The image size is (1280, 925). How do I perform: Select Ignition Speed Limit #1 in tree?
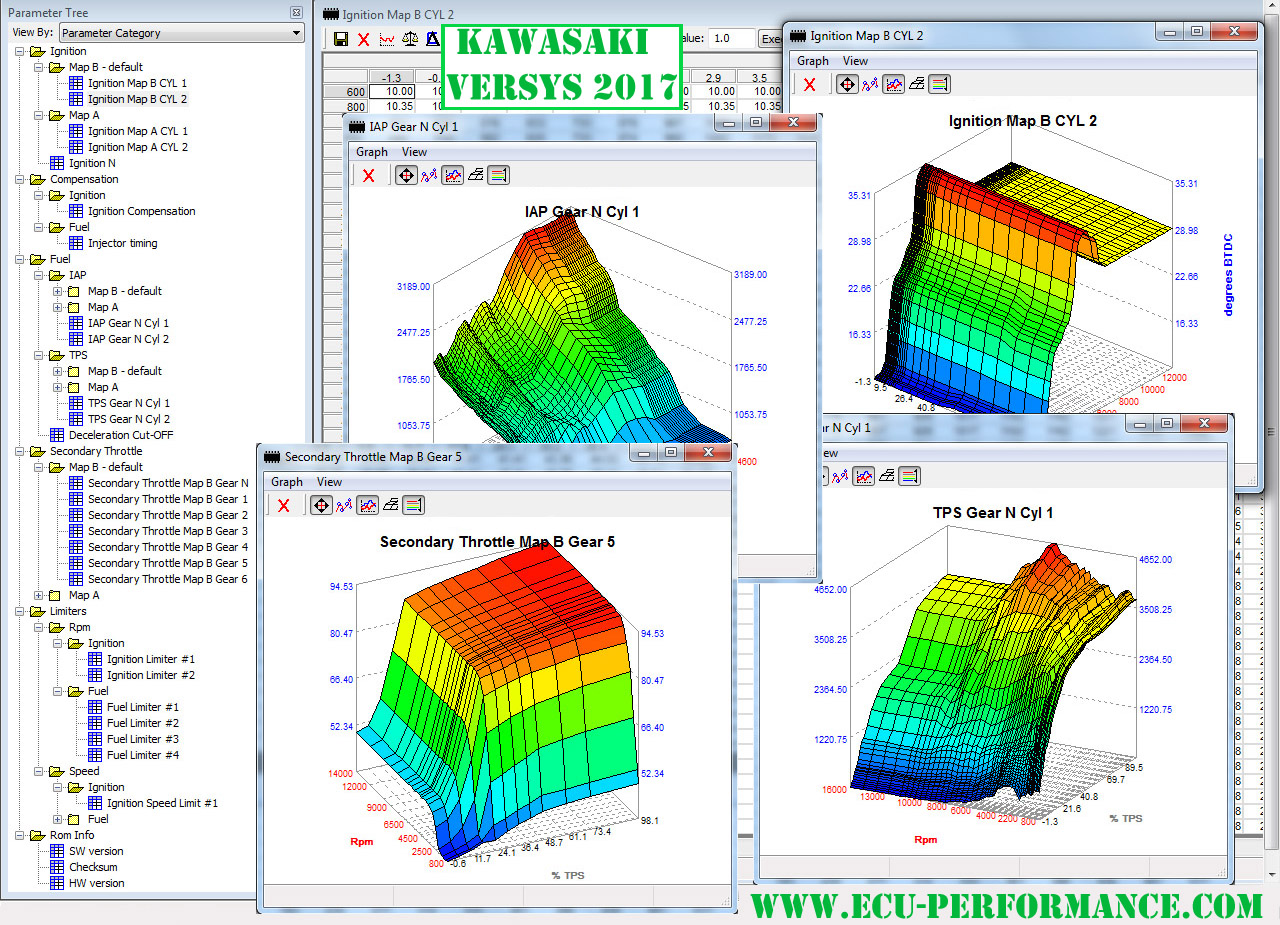pos(162,803)
